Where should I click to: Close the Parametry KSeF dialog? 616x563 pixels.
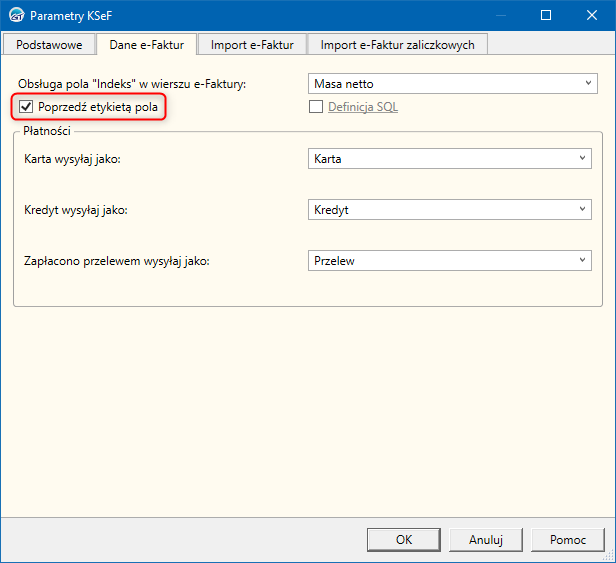point(593,16)
